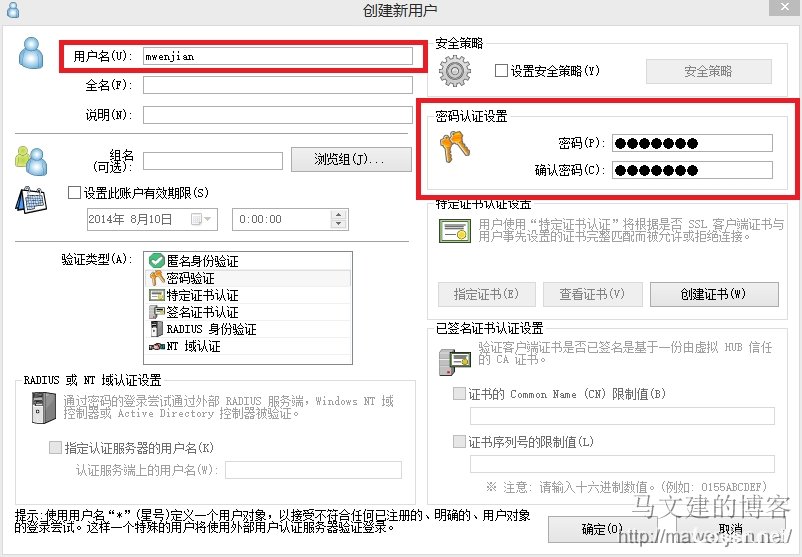Screen dimensions: 802x557
Task: Click the security policy gear icon
Action: 455,71
